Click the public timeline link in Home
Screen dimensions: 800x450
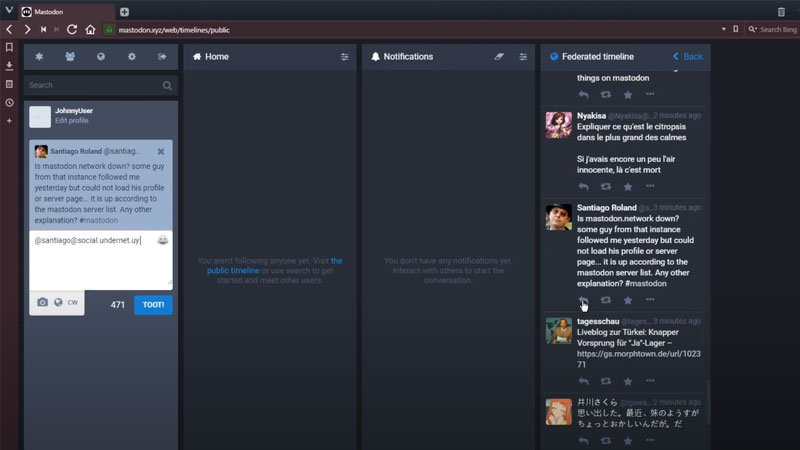click(274, 266)
